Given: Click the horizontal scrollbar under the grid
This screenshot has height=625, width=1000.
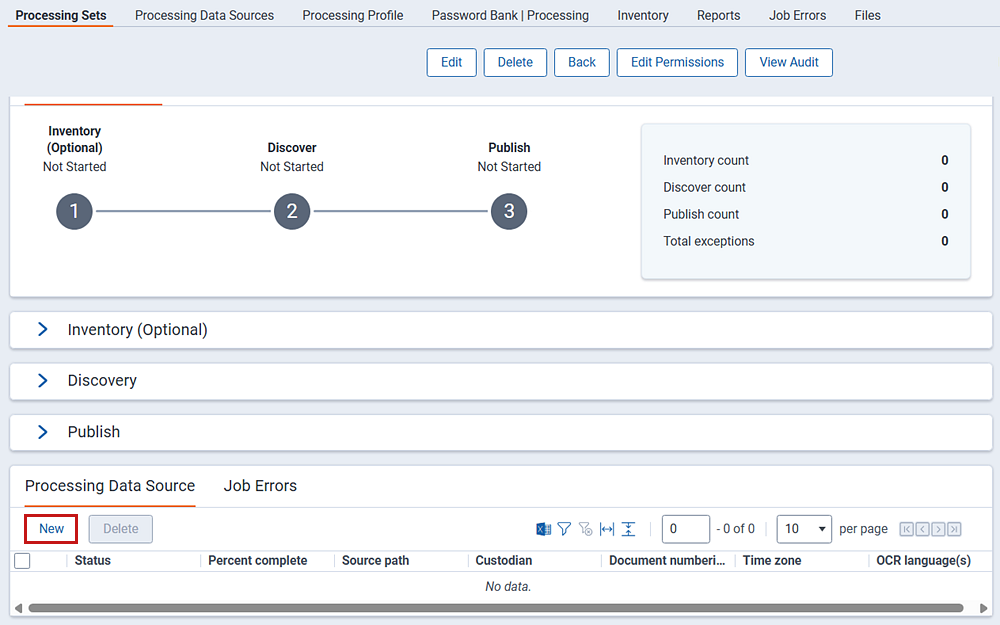Looking at the screenshot, I should click(x=495, y=608).
